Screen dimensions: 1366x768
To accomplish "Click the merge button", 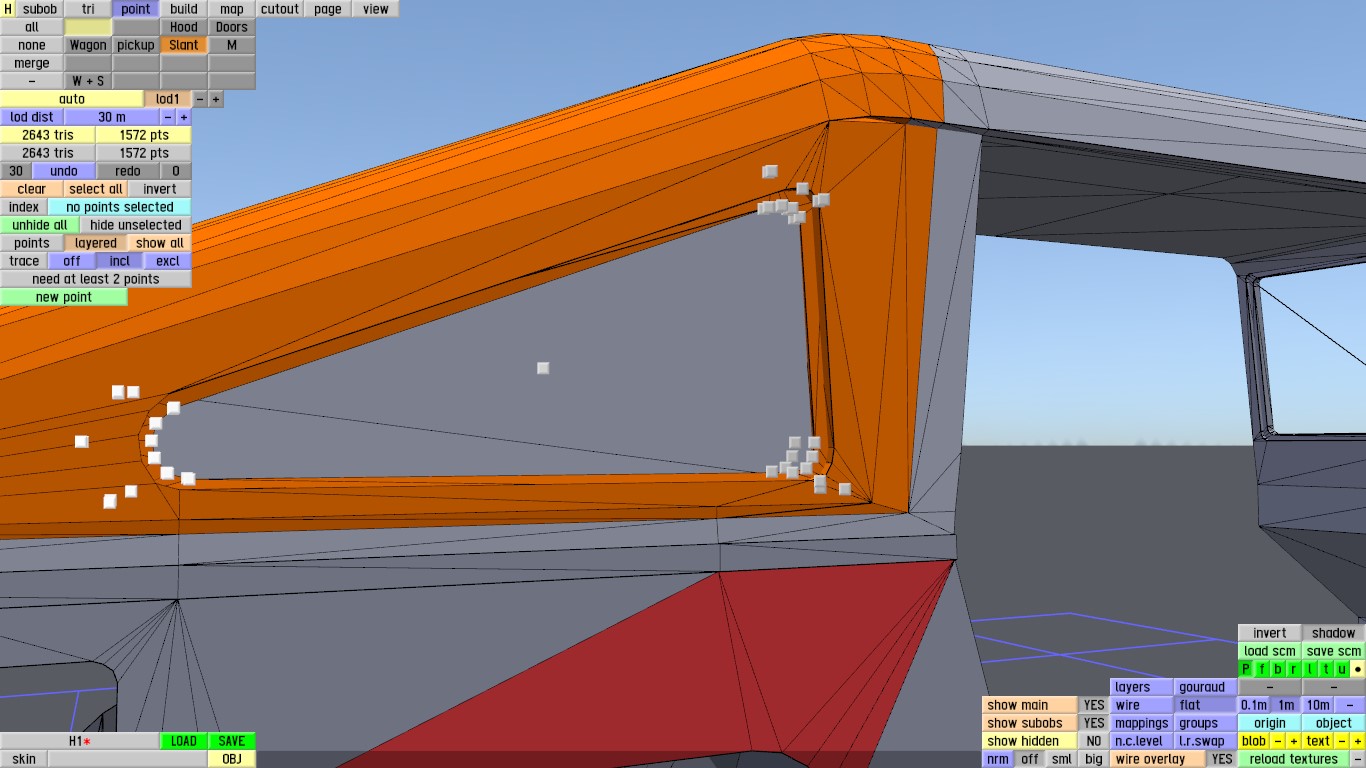I will point(32,63).
